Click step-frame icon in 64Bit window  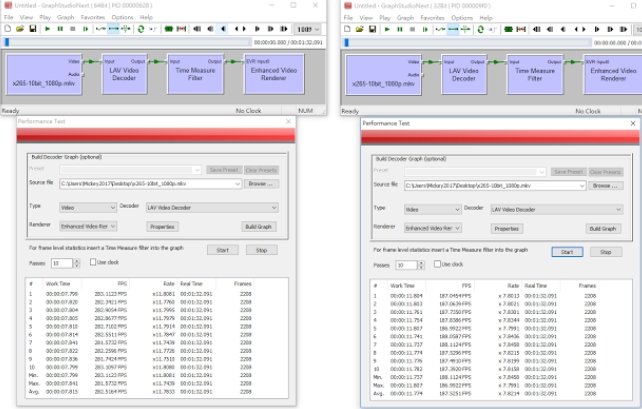pyautogui.click(x=85, y=29)
